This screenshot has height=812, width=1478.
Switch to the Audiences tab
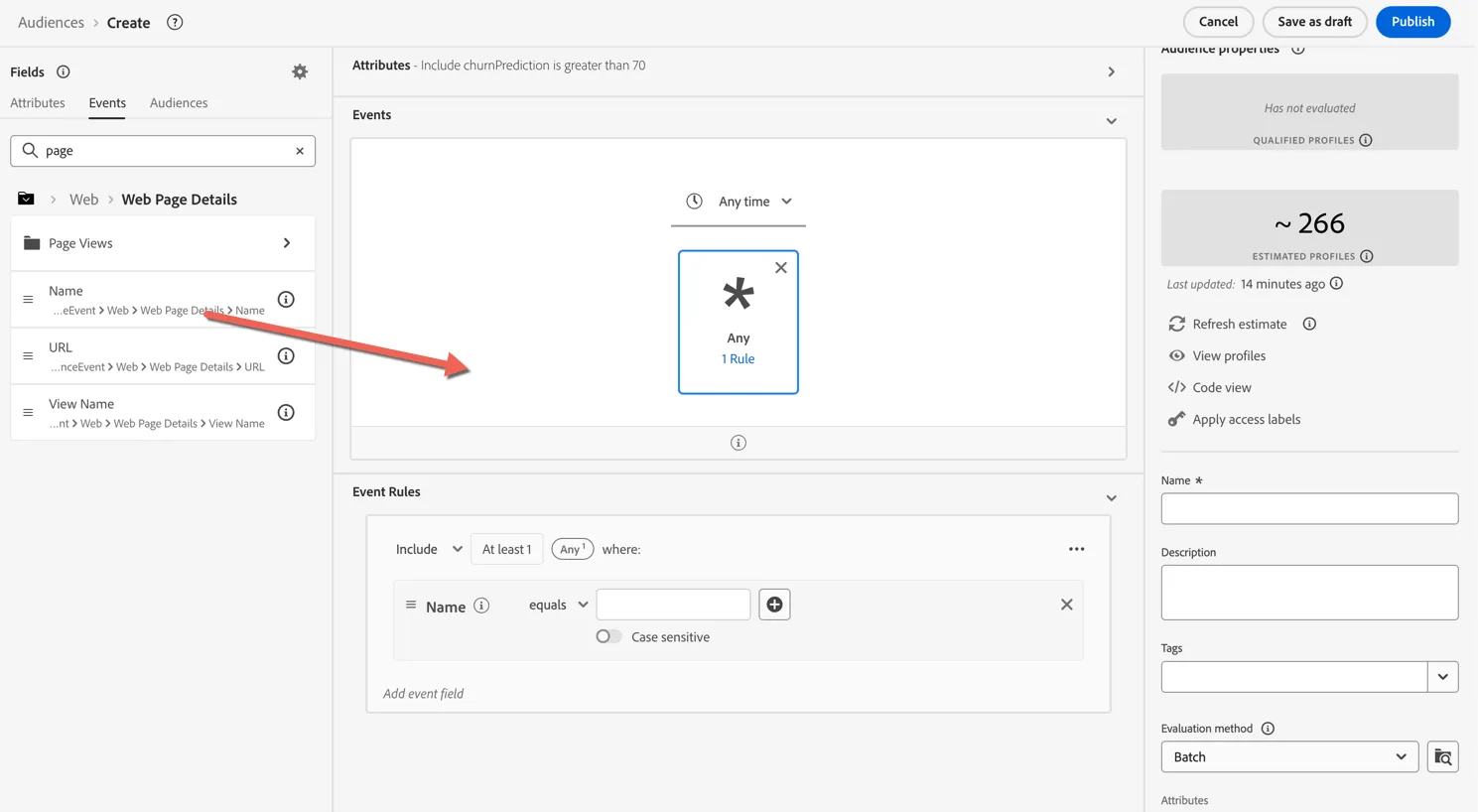[179, 102]
